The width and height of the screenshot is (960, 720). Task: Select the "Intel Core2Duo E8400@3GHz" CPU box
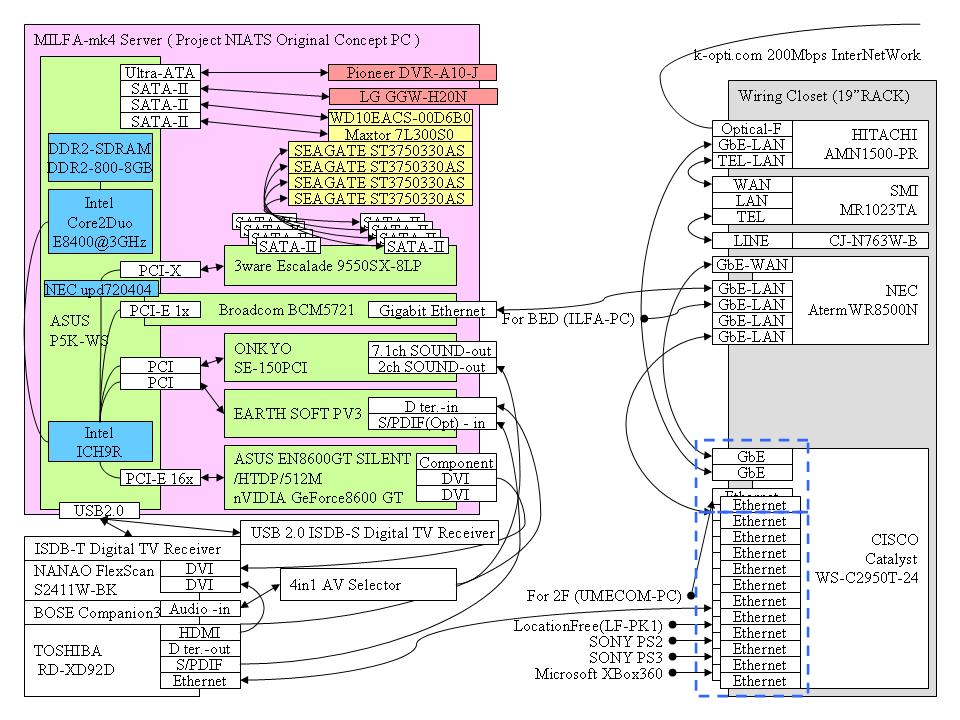coord(100,222)
